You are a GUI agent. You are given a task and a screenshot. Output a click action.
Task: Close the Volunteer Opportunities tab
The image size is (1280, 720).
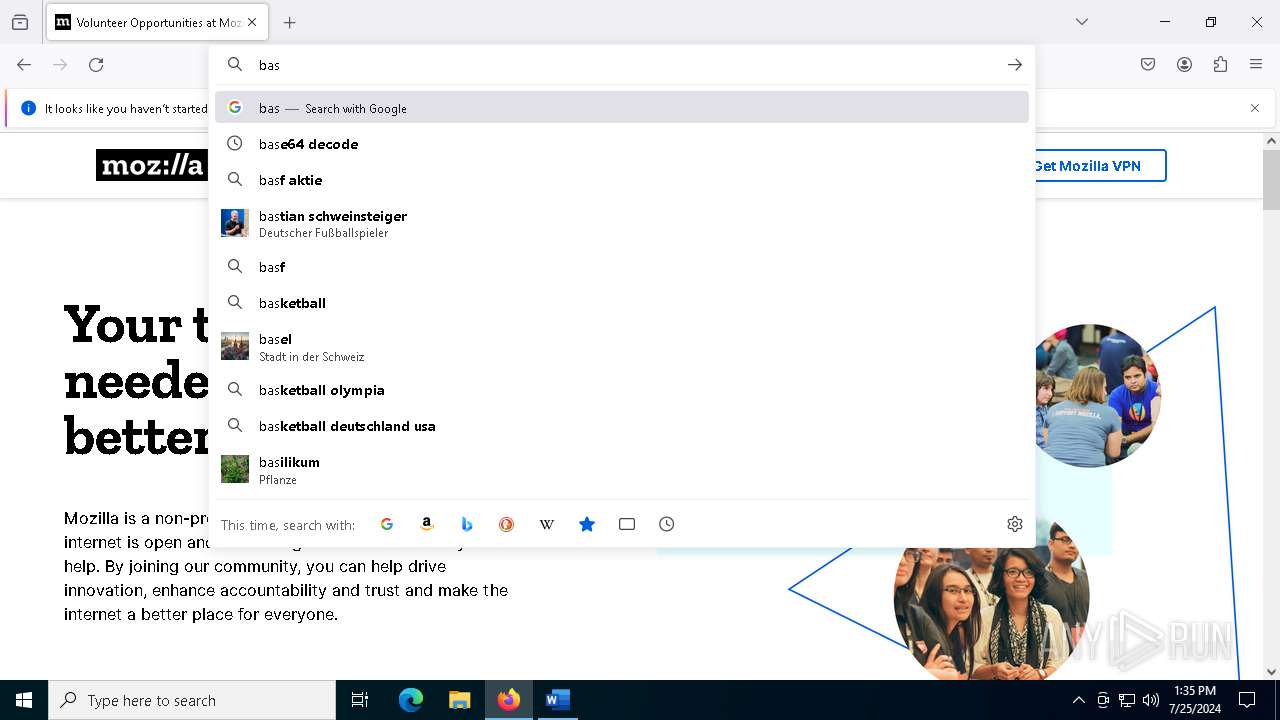point(252,22)
